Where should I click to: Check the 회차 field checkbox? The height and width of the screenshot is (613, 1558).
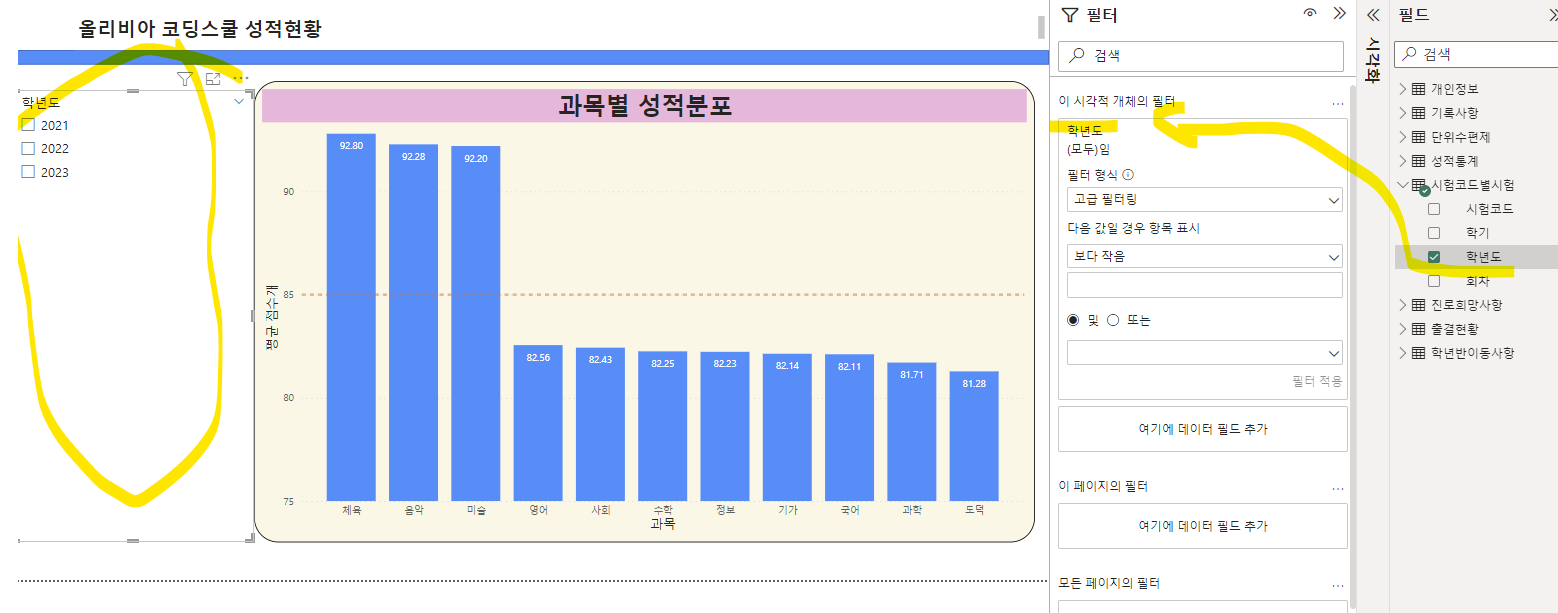[1434, 281]
